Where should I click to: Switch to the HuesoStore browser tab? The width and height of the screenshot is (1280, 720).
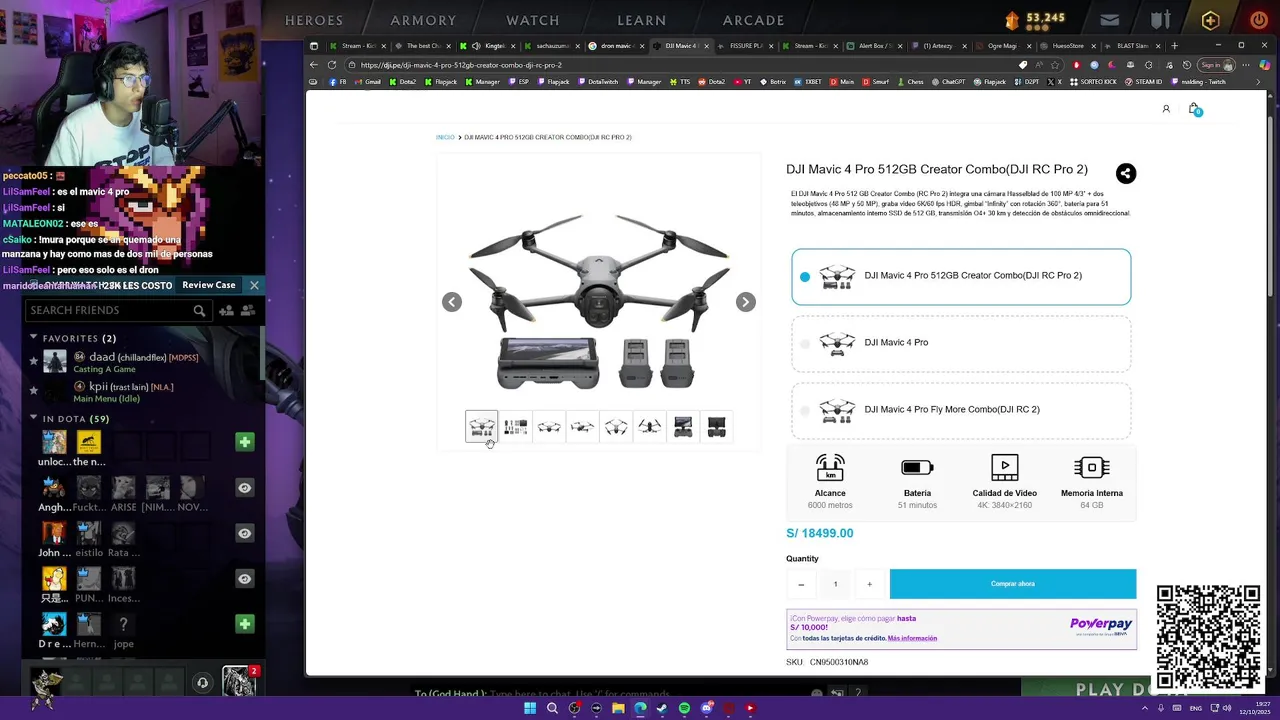coord(1067,45)
